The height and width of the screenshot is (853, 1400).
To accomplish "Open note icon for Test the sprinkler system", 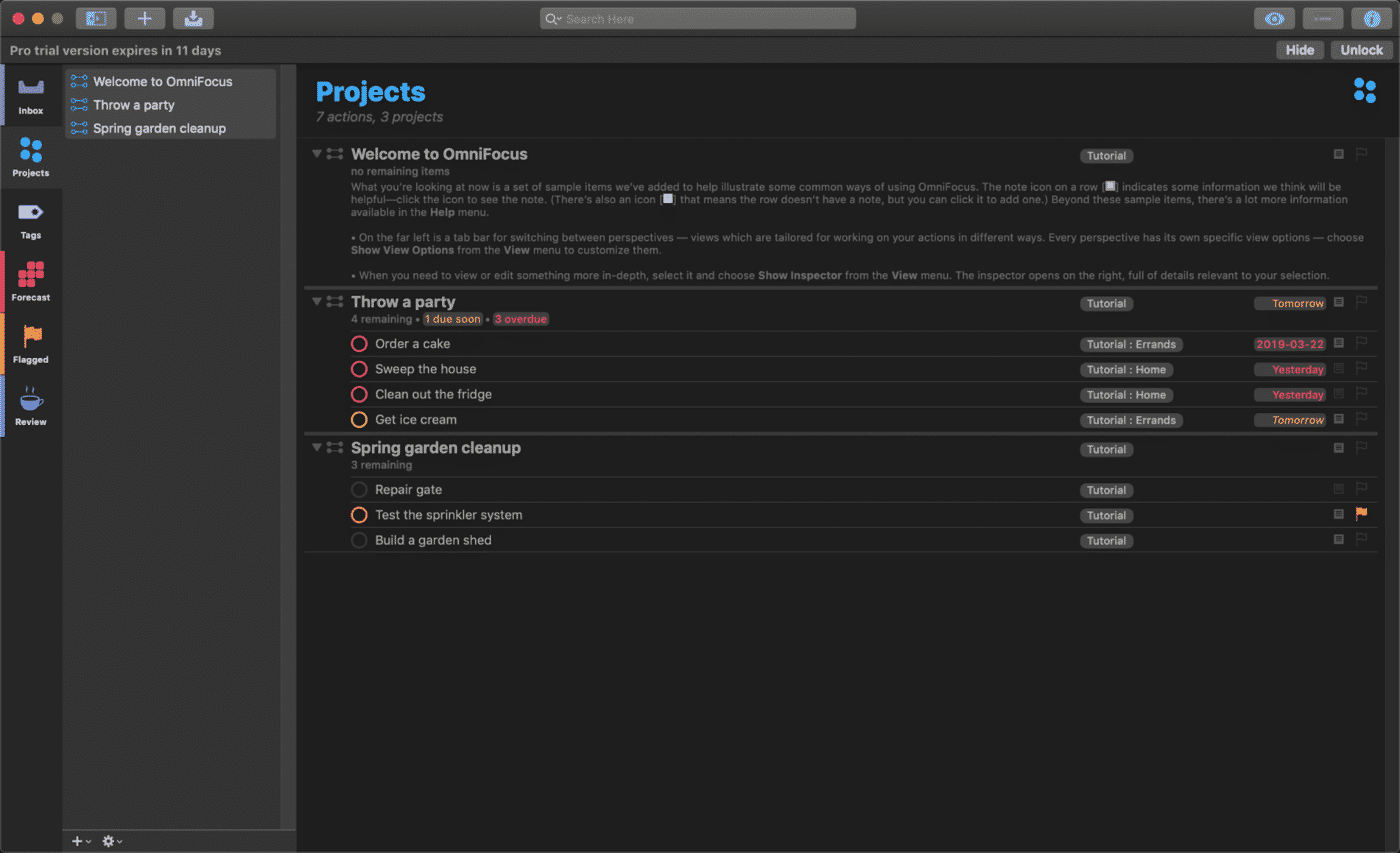I will (1339, 514).
